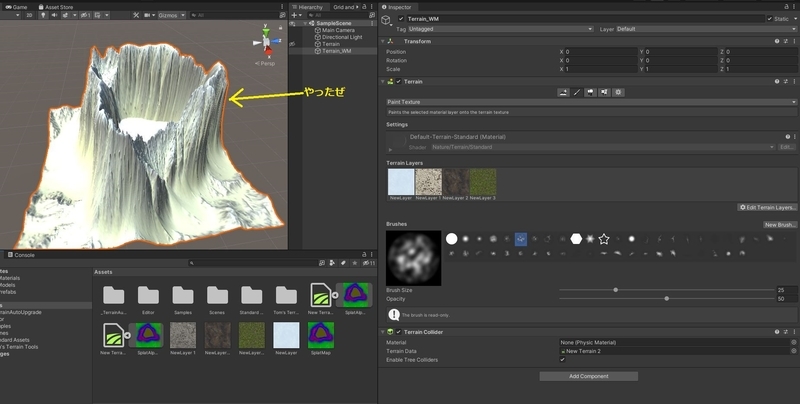
Task: Select the Paint Trees tool icon
Action: tap(590, 92)
